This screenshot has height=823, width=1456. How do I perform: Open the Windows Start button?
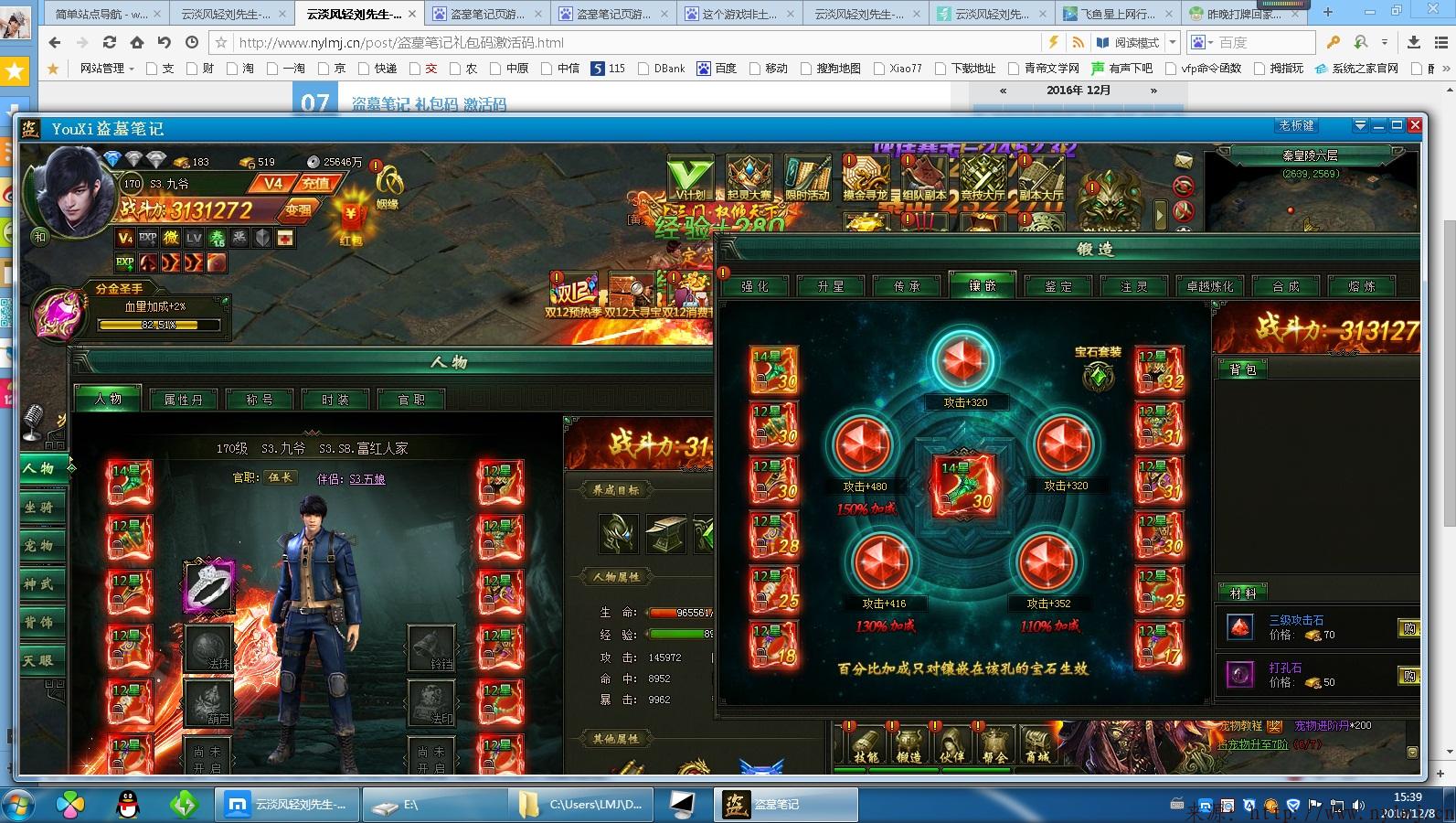click(x=17, y=805)
